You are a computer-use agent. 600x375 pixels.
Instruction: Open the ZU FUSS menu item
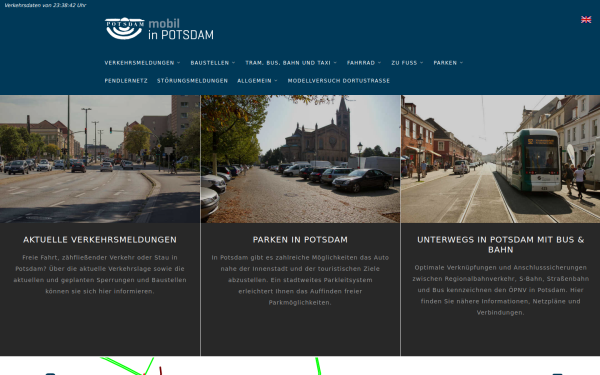pos(404,63)
